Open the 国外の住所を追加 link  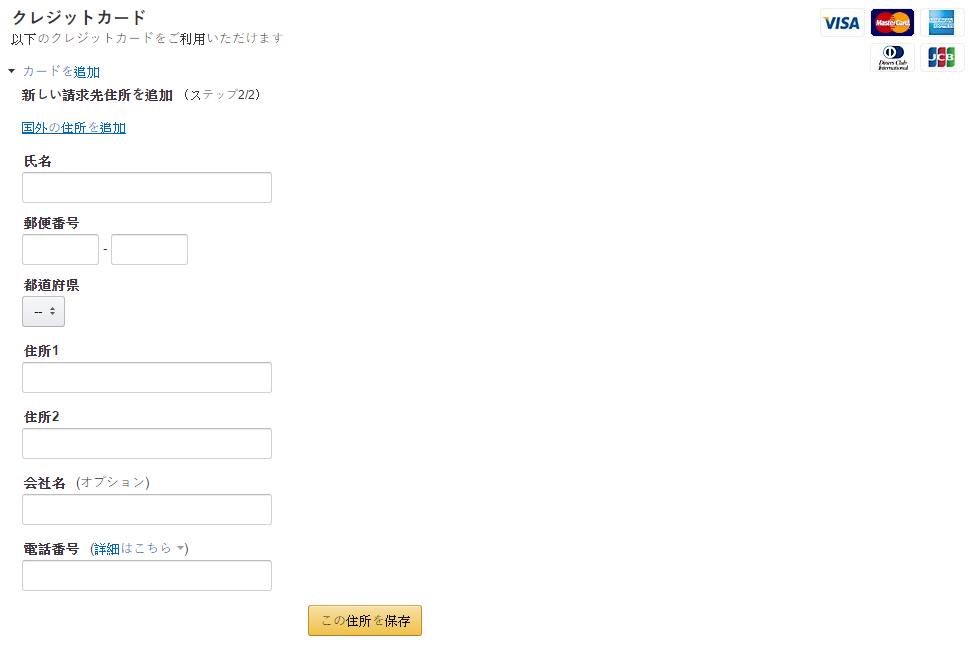pos(74,127)
